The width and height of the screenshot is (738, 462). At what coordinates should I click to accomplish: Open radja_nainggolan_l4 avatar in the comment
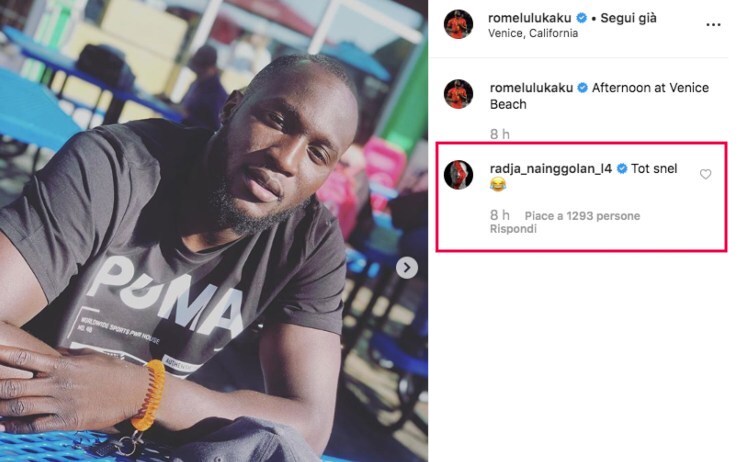(458, 175)
